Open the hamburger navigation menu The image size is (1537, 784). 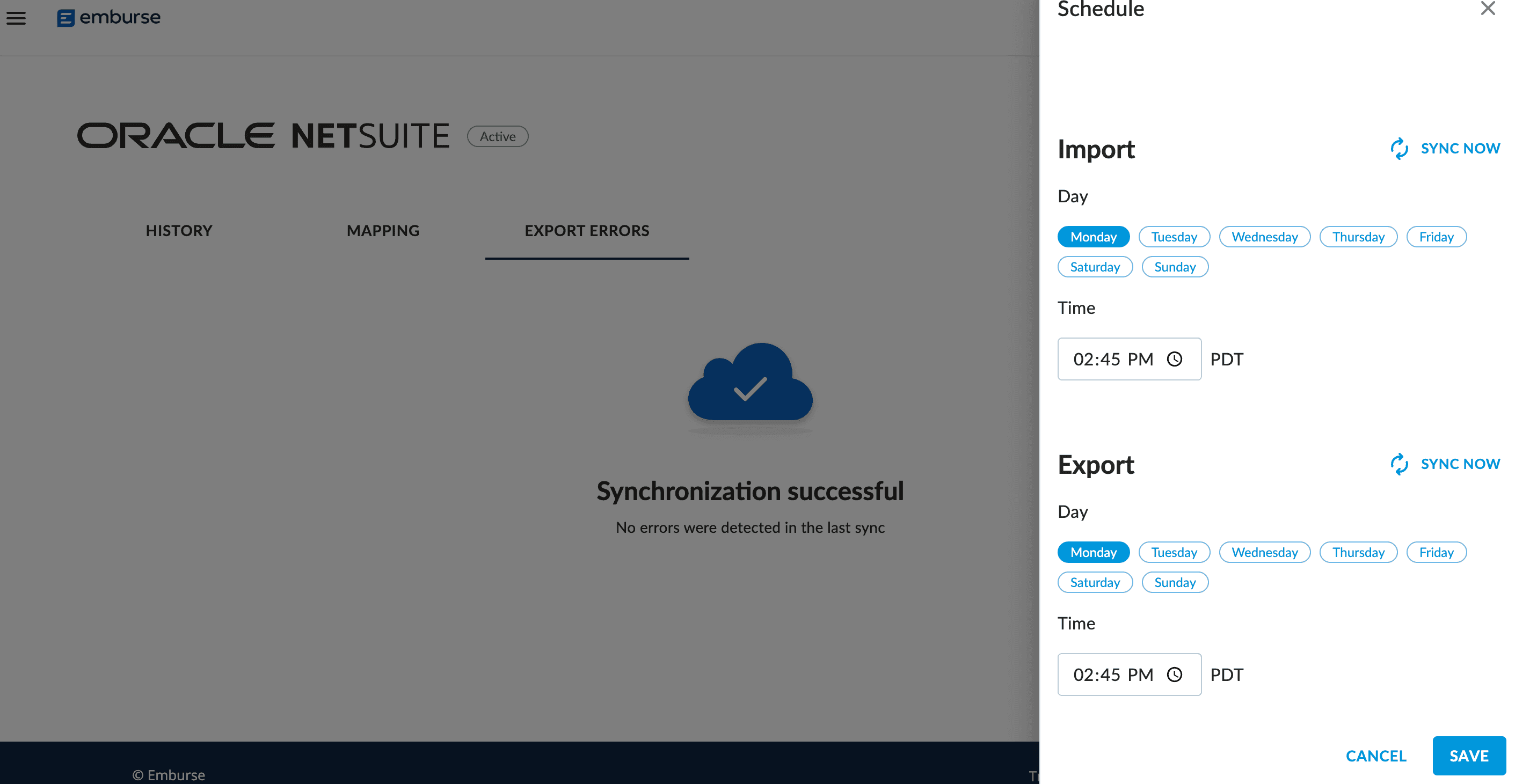tap(16, 18)
